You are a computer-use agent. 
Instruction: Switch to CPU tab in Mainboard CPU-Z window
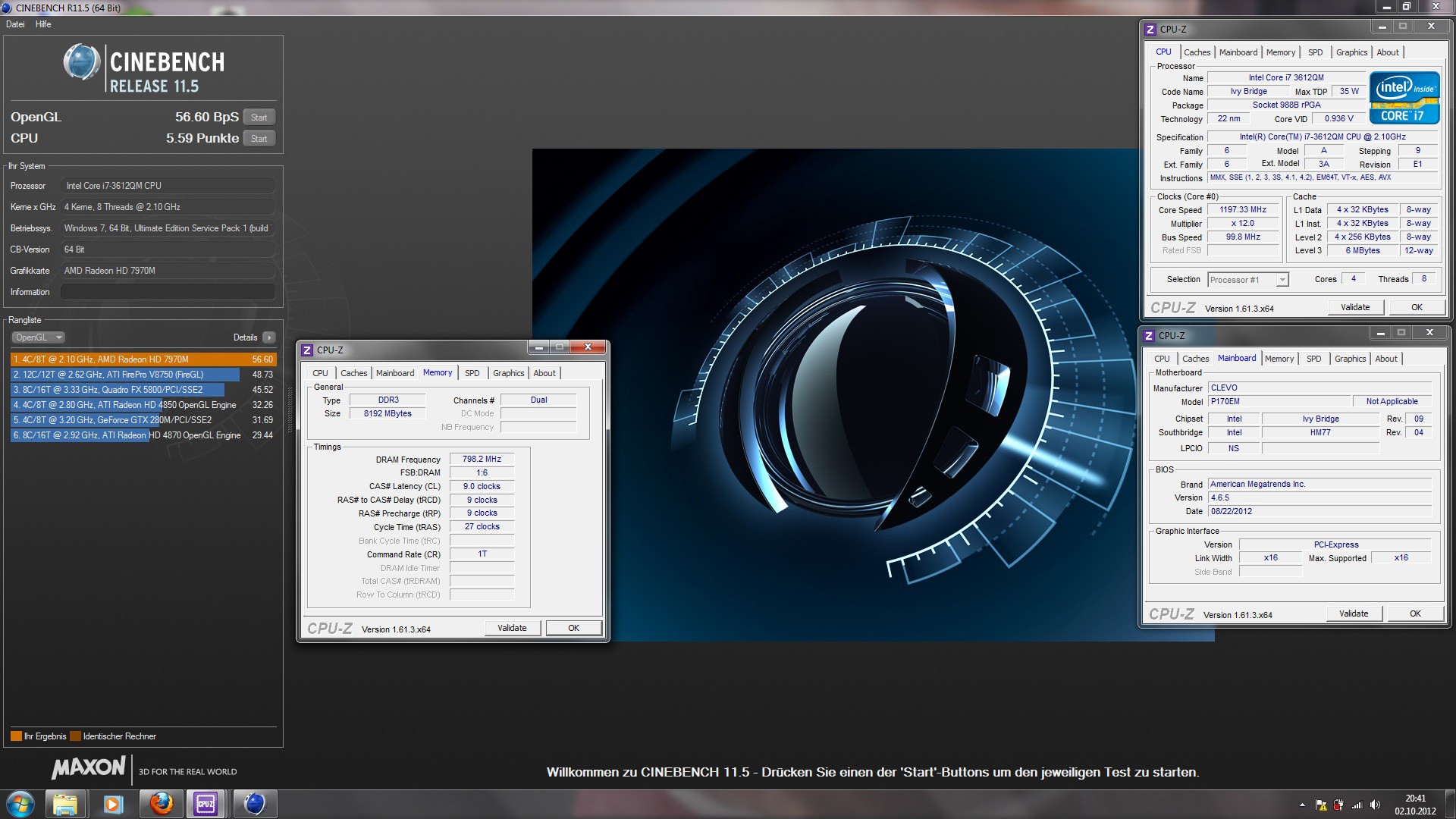(x=1162, y=359)
